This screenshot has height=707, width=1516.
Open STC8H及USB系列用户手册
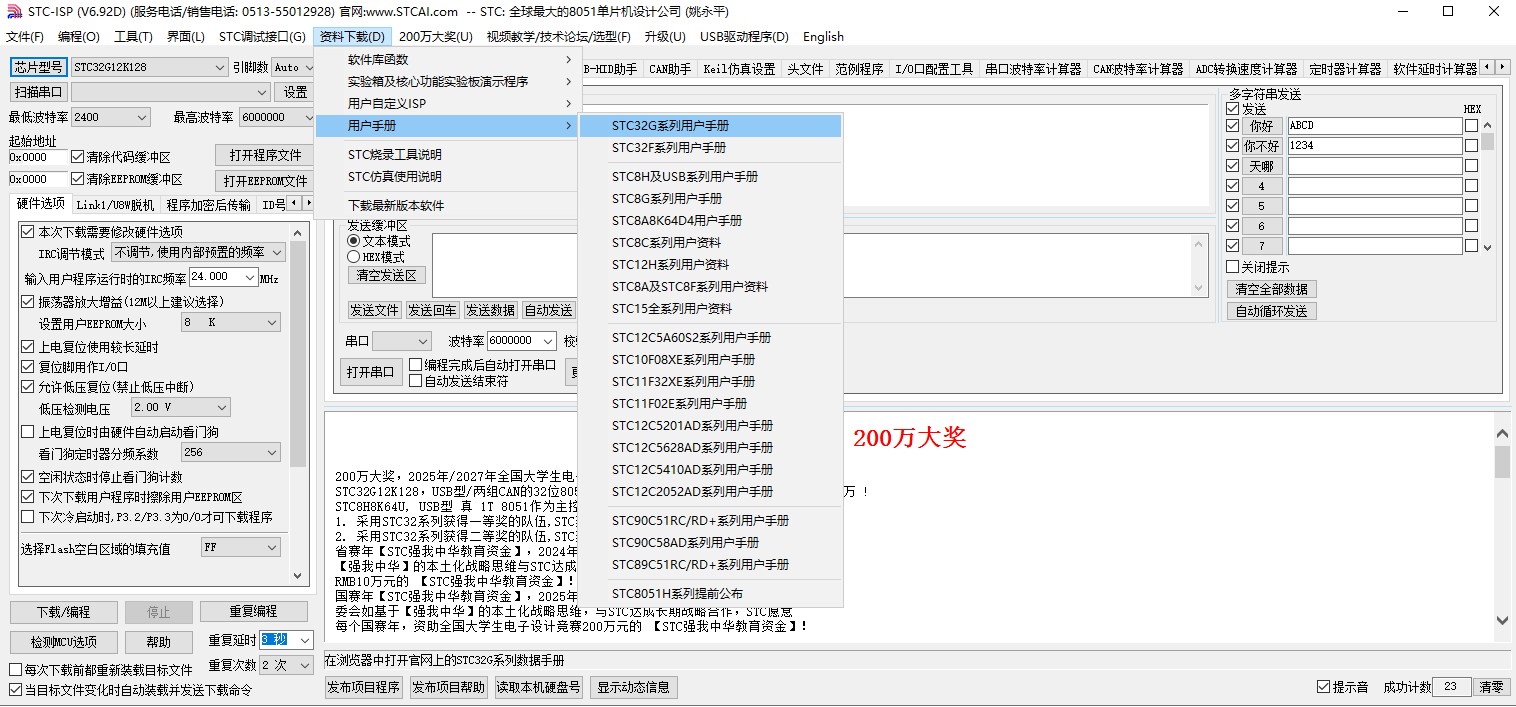pyautogui.click(x=711, y=177)
